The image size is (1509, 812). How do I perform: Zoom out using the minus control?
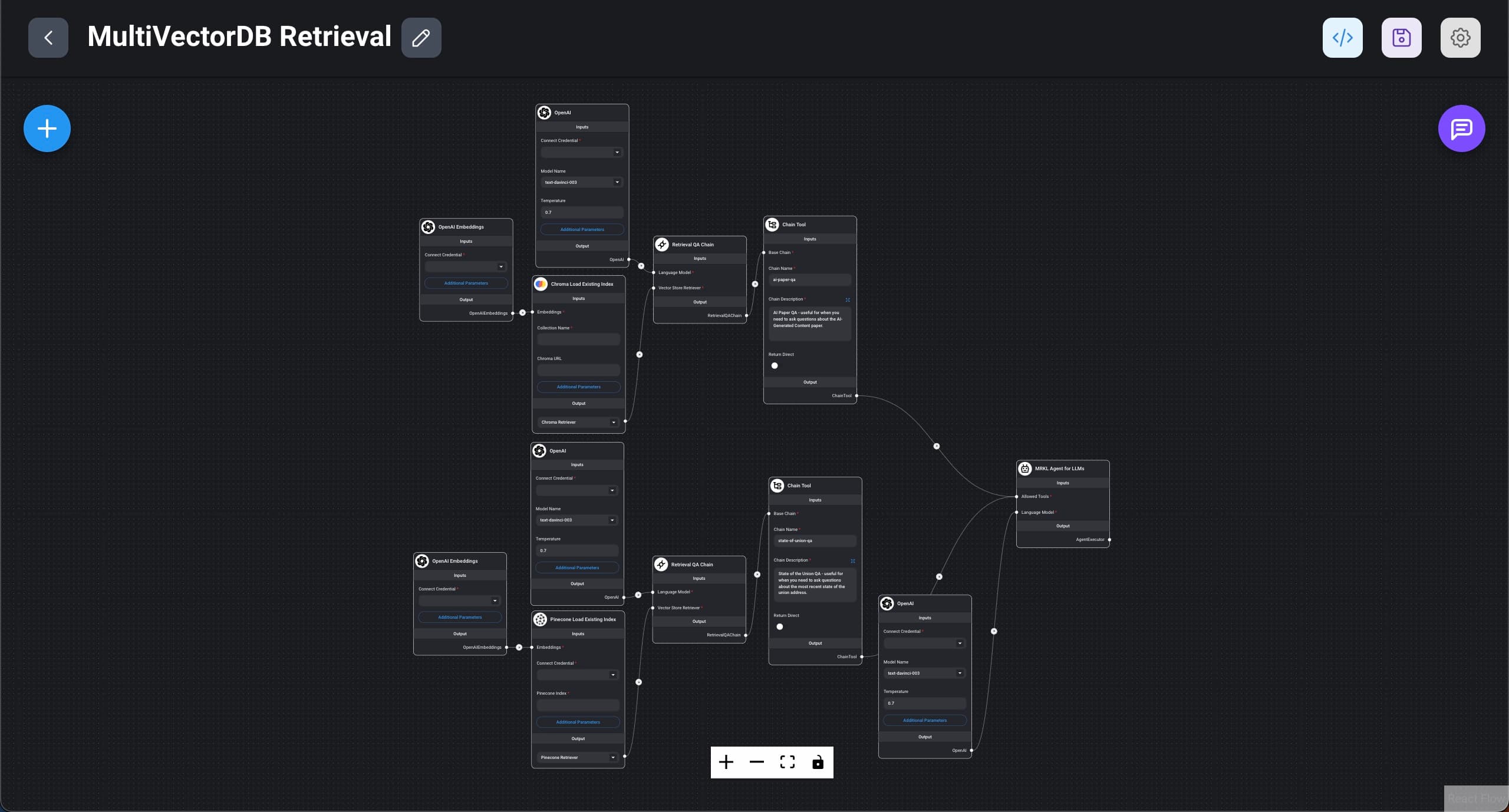tap(757, 762)
